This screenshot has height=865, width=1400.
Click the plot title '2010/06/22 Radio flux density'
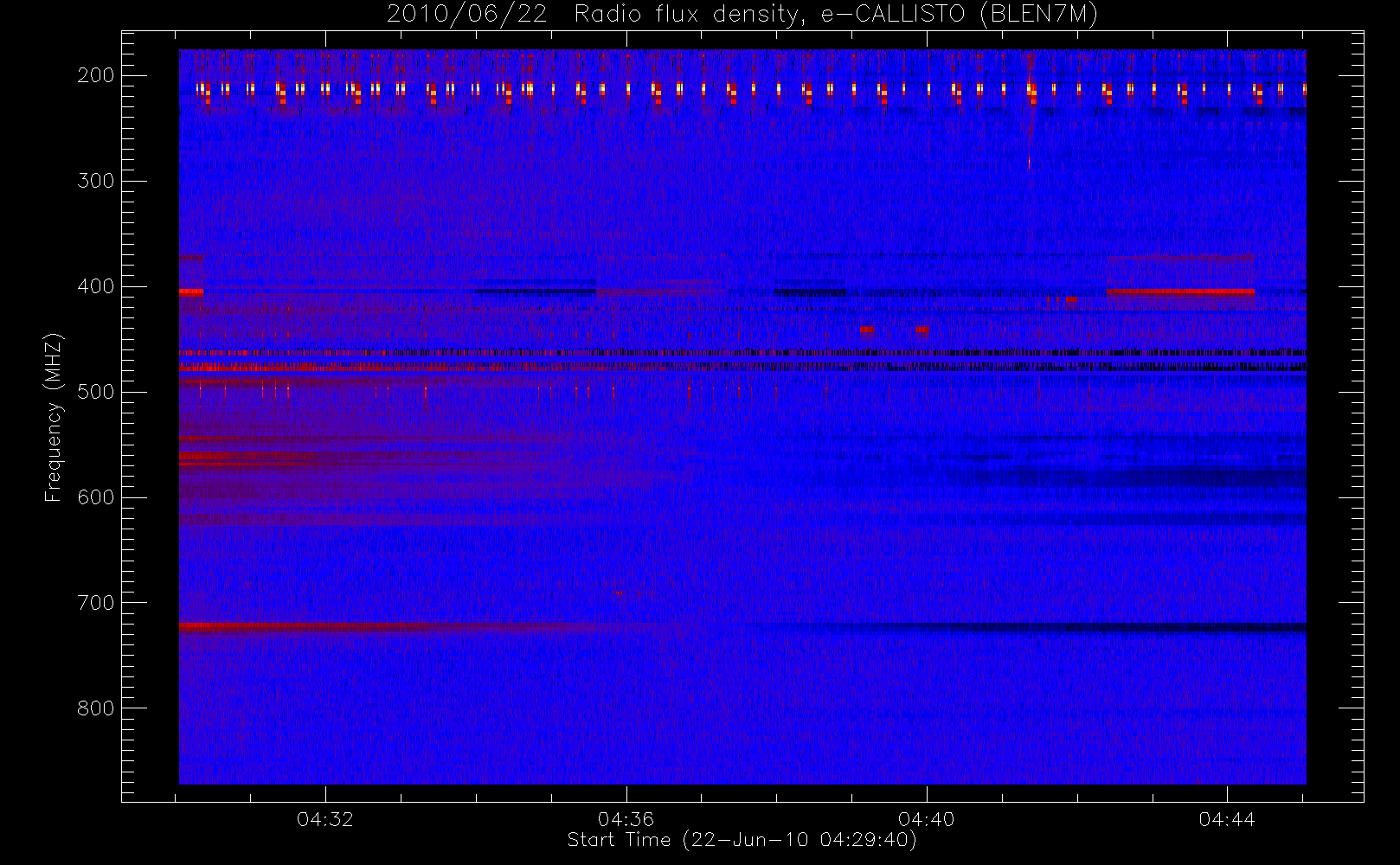[742, 15]
